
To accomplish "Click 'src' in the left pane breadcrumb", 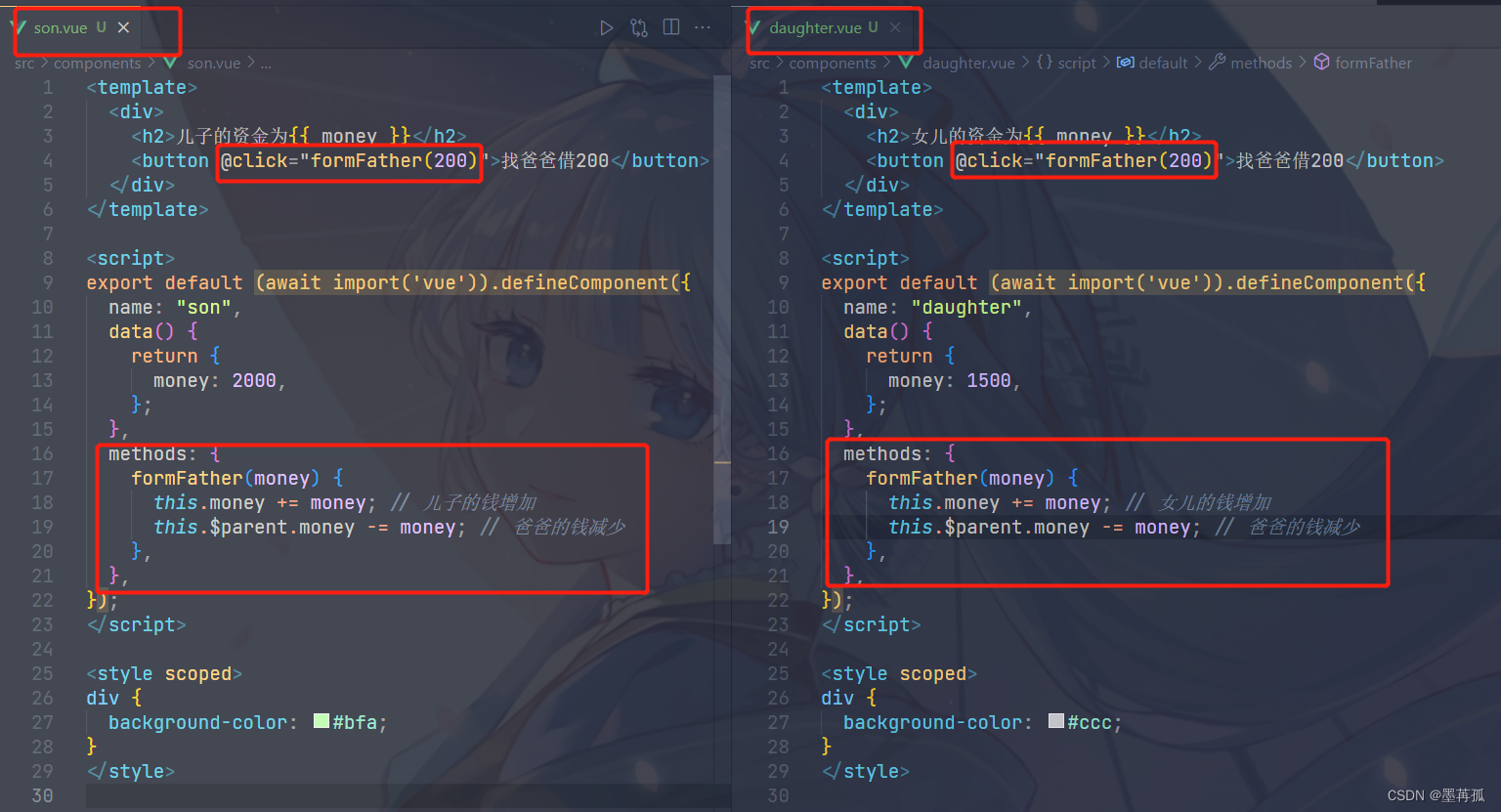I will coord(24,63).
